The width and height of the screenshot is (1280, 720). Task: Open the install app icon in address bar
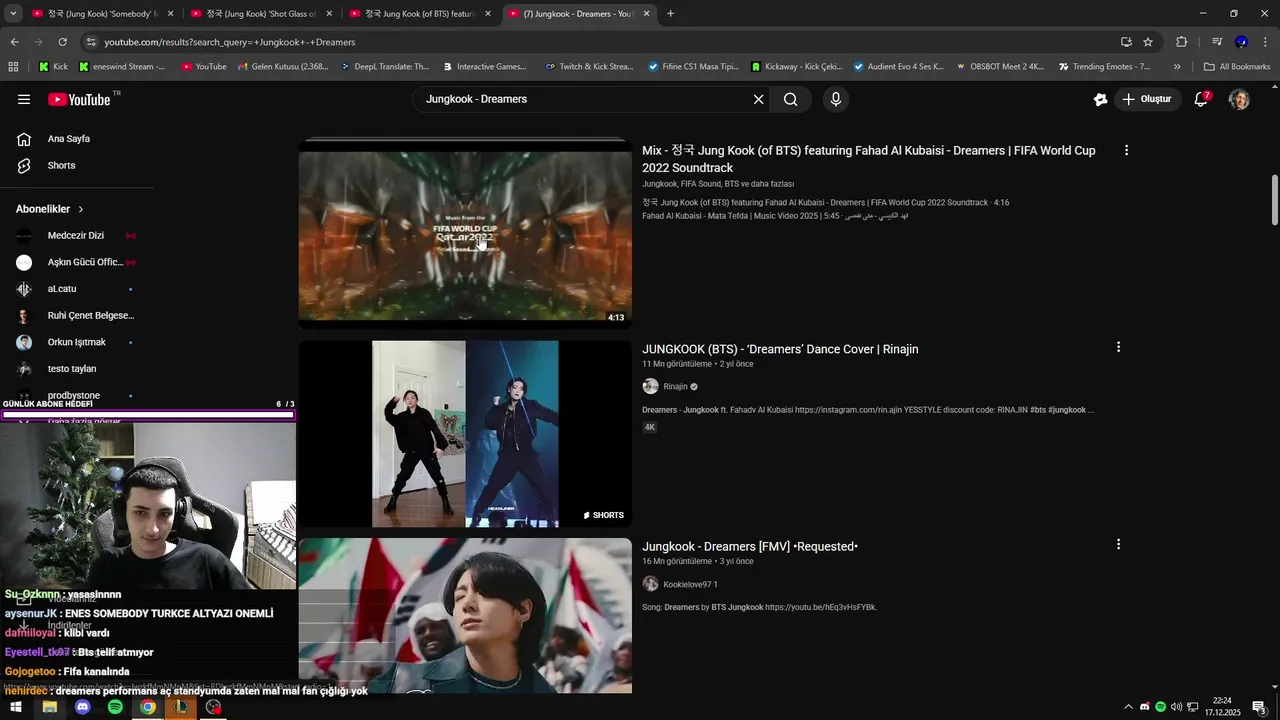point(1126,42)
